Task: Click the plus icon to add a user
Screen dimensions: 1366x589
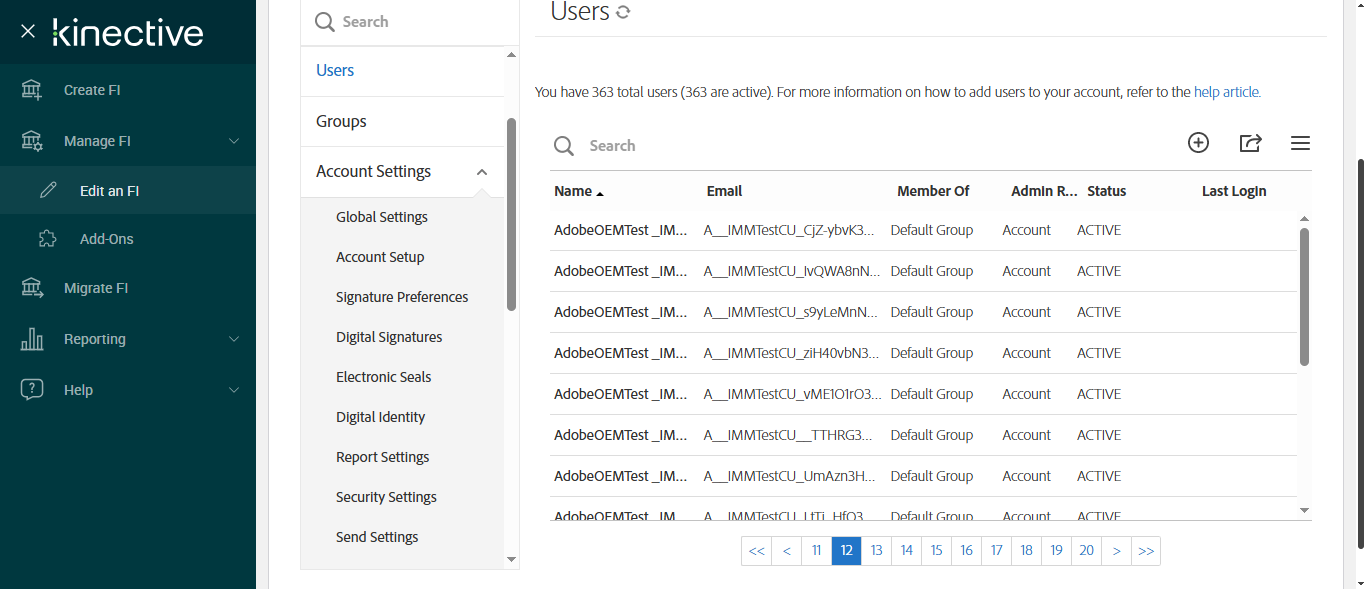Action: click(1198, 143)
